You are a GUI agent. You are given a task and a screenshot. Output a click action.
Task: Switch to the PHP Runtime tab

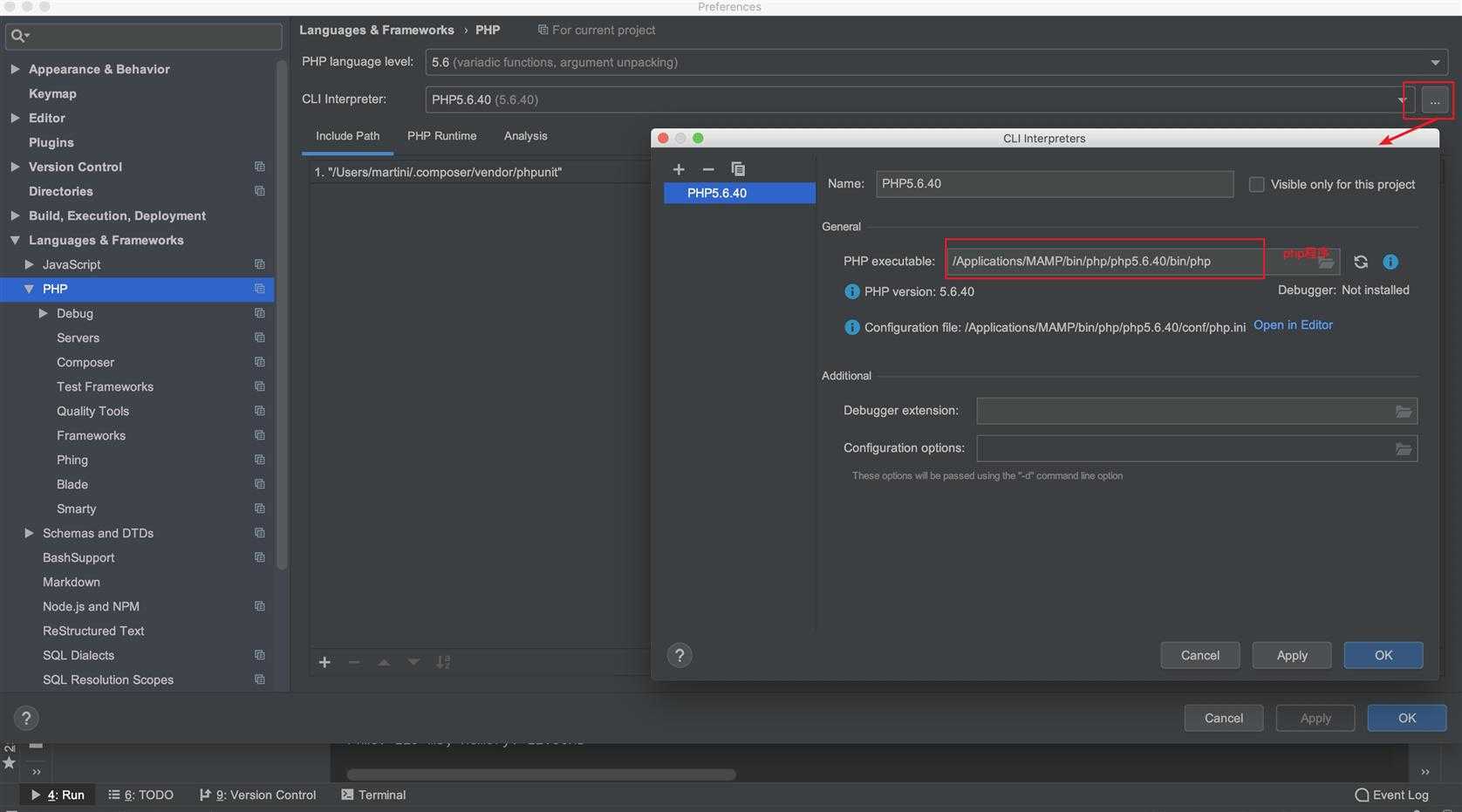pos(441,136)
